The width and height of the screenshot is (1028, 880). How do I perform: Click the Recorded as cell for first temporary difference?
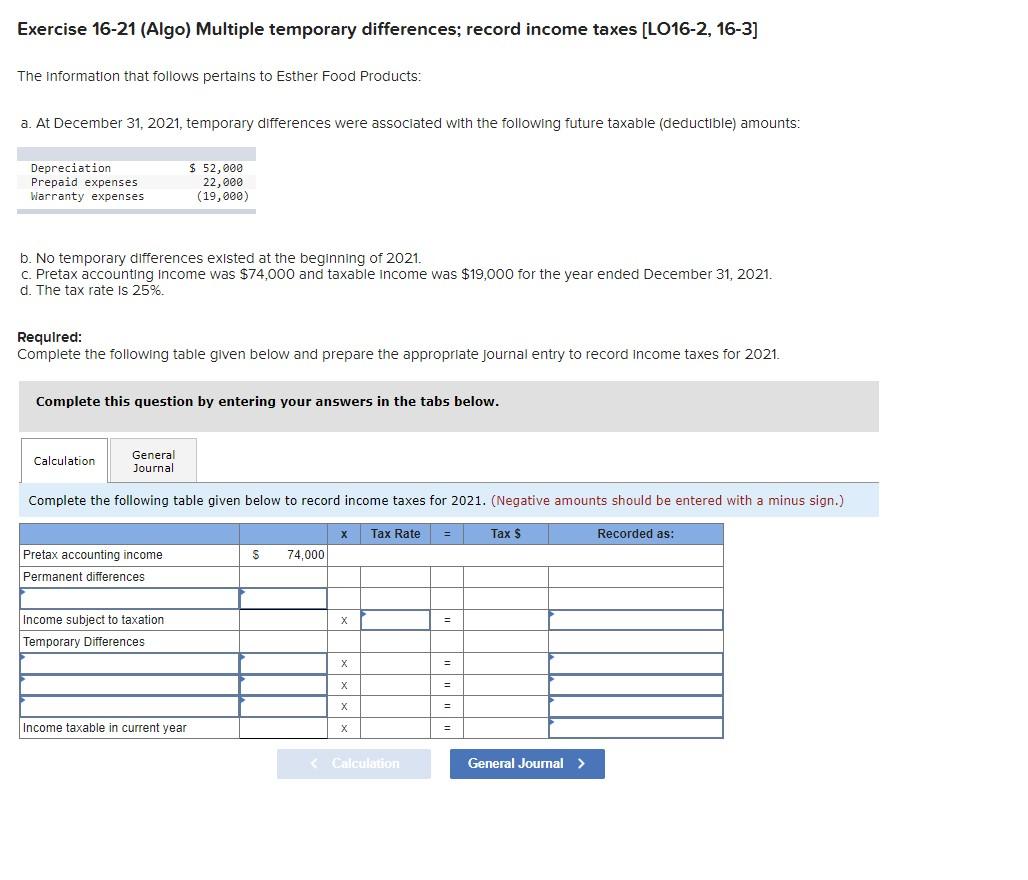[x=634, y=663]
